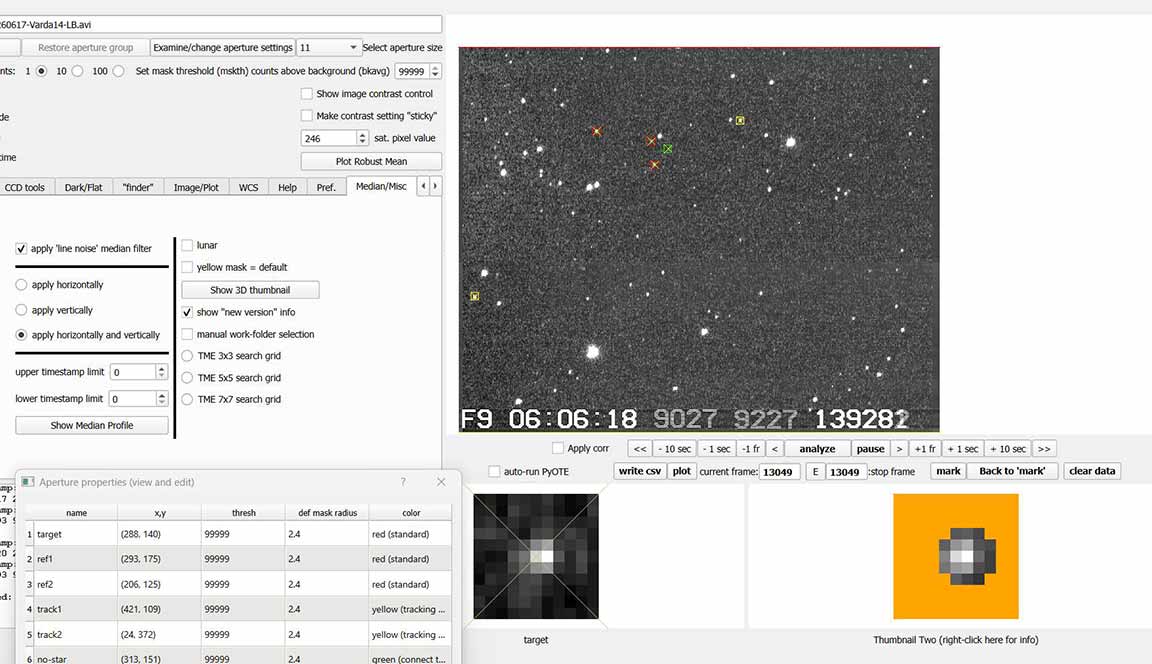
Task: Pause the video playback
Action: pyautogui.click(x=871, y=449)
